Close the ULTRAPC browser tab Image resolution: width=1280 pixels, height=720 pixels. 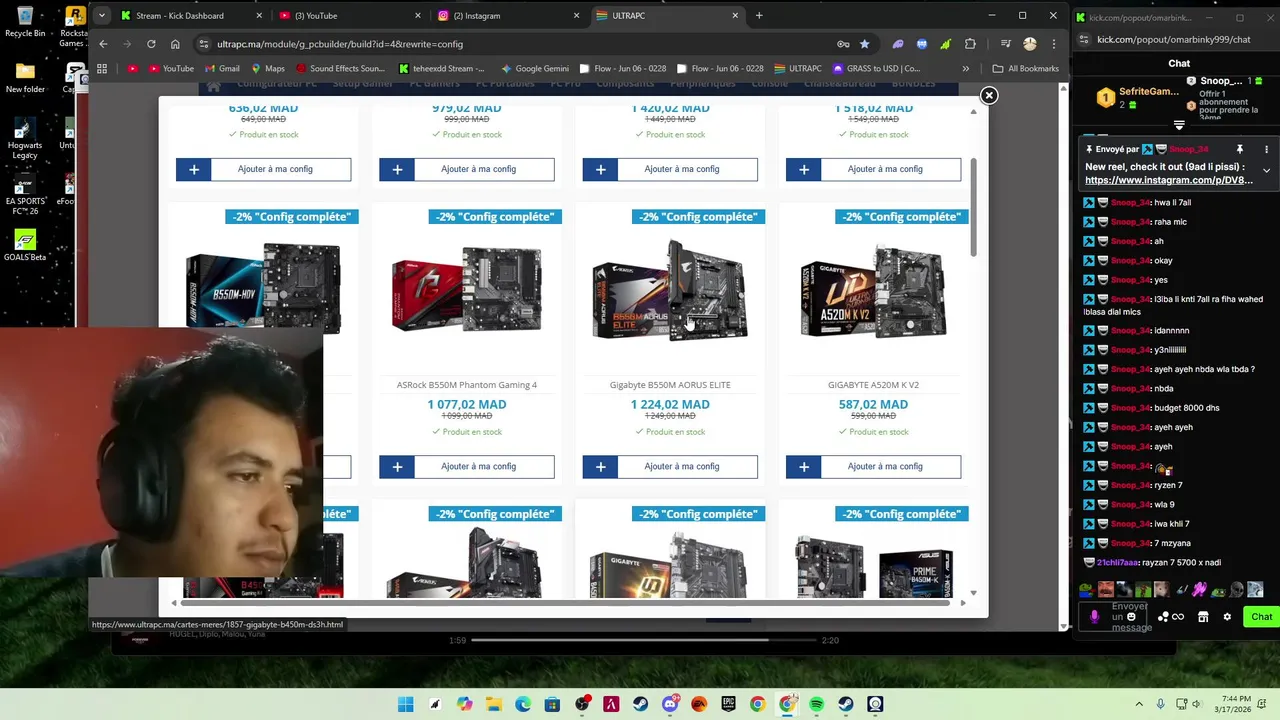[735, 15]
